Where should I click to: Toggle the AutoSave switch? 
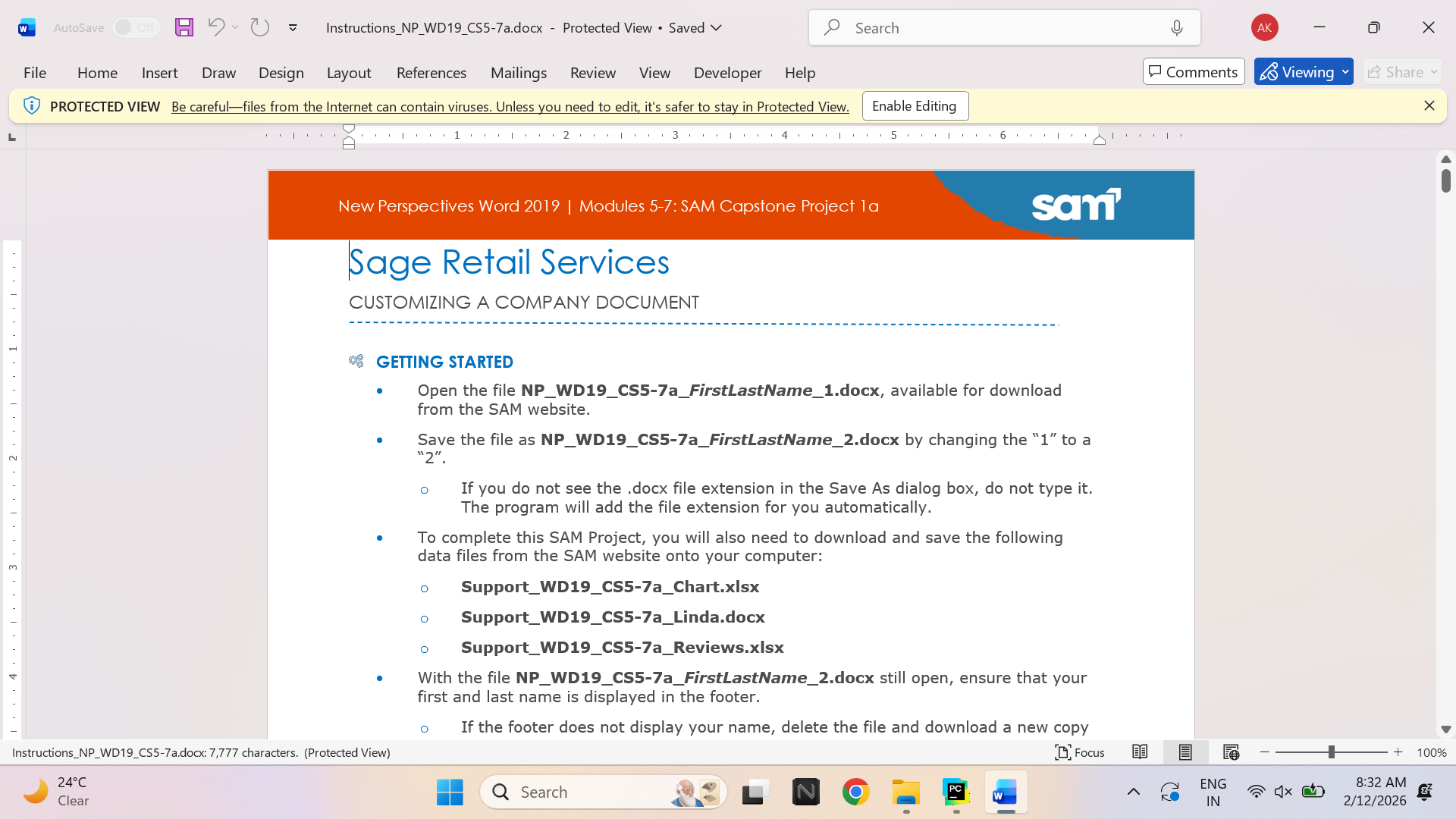pos(136,27)
